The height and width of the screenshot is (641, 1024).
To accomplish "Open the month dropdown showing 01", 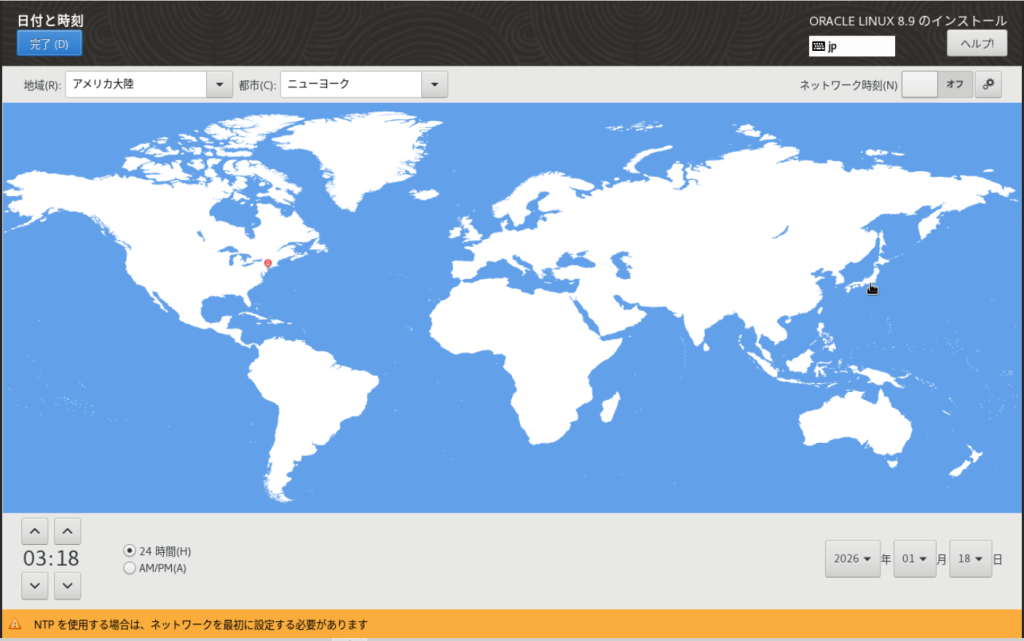I will [x=914, y=559].
